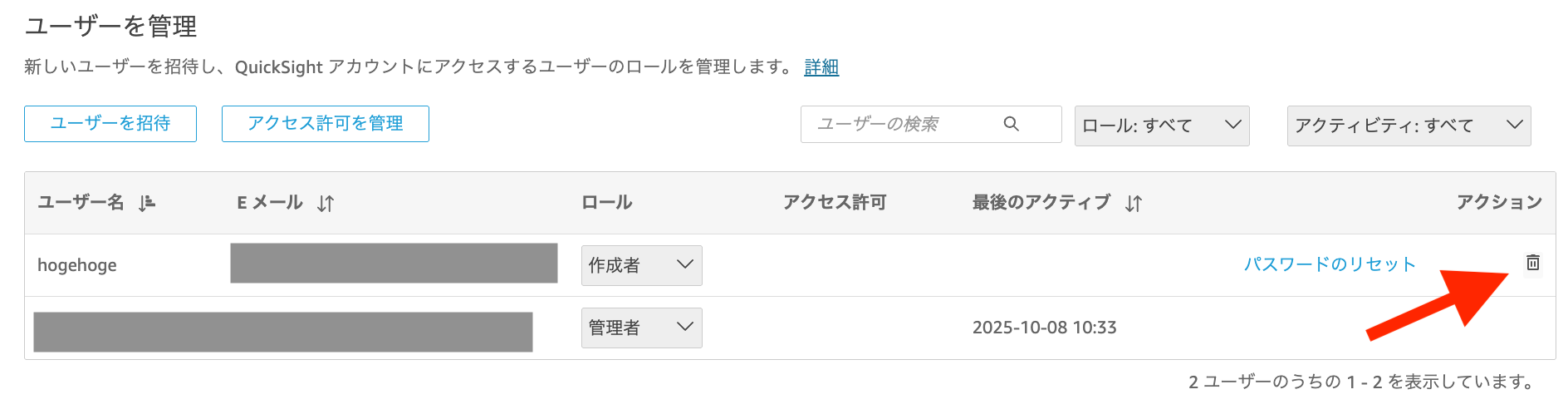Click the ユーザー名 column header
Image resolution: width=1568 pixels, height=419 pixels.
coord(81,202)
